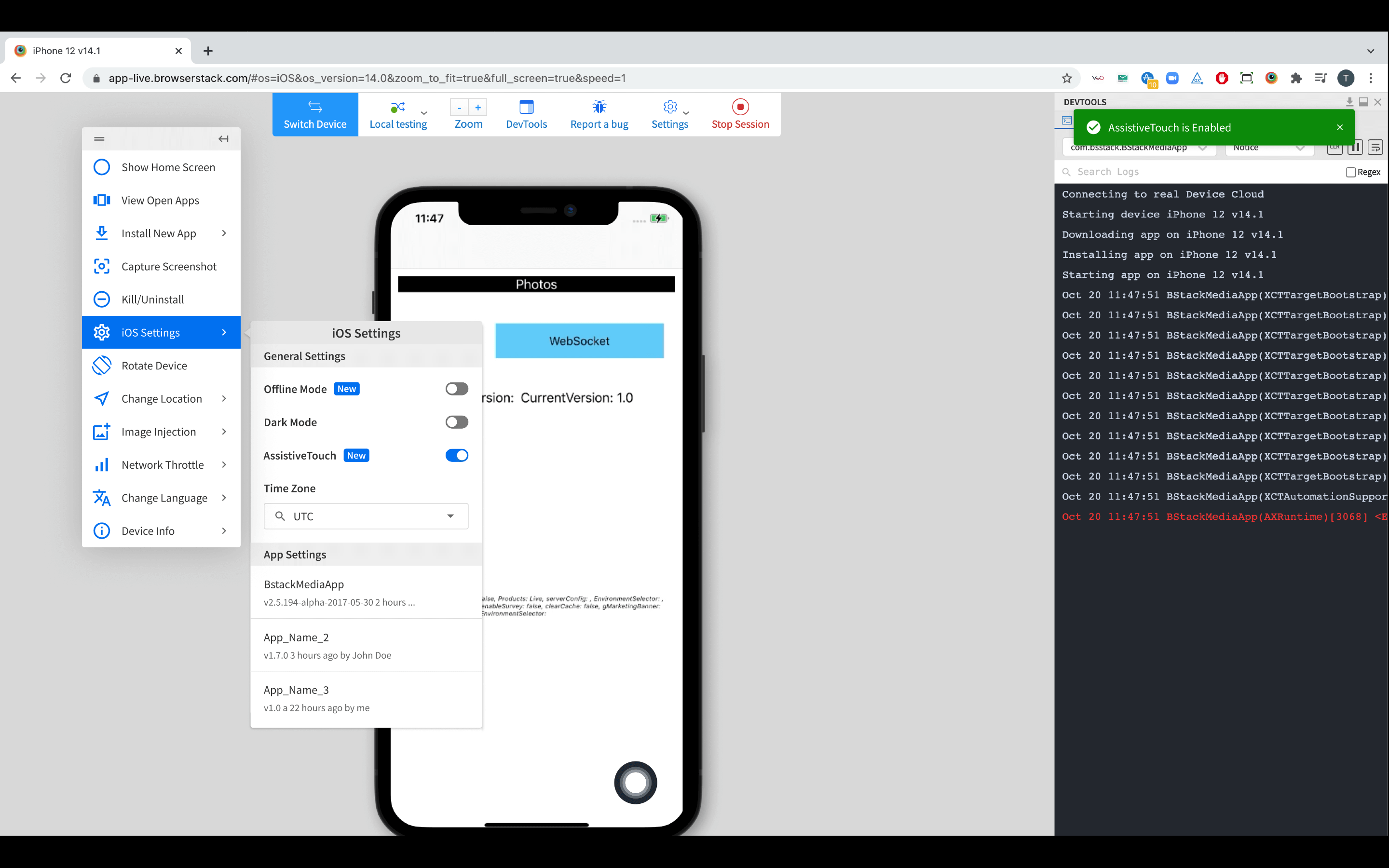1389x868 pixels.
Task: Toggle the Dark Mode switch
Action: coord(456,421)
